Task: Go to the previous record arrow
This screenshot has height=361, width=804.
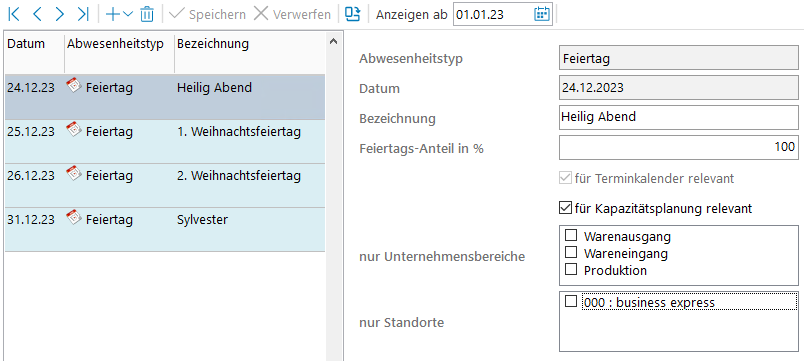Action: (36, 14)
